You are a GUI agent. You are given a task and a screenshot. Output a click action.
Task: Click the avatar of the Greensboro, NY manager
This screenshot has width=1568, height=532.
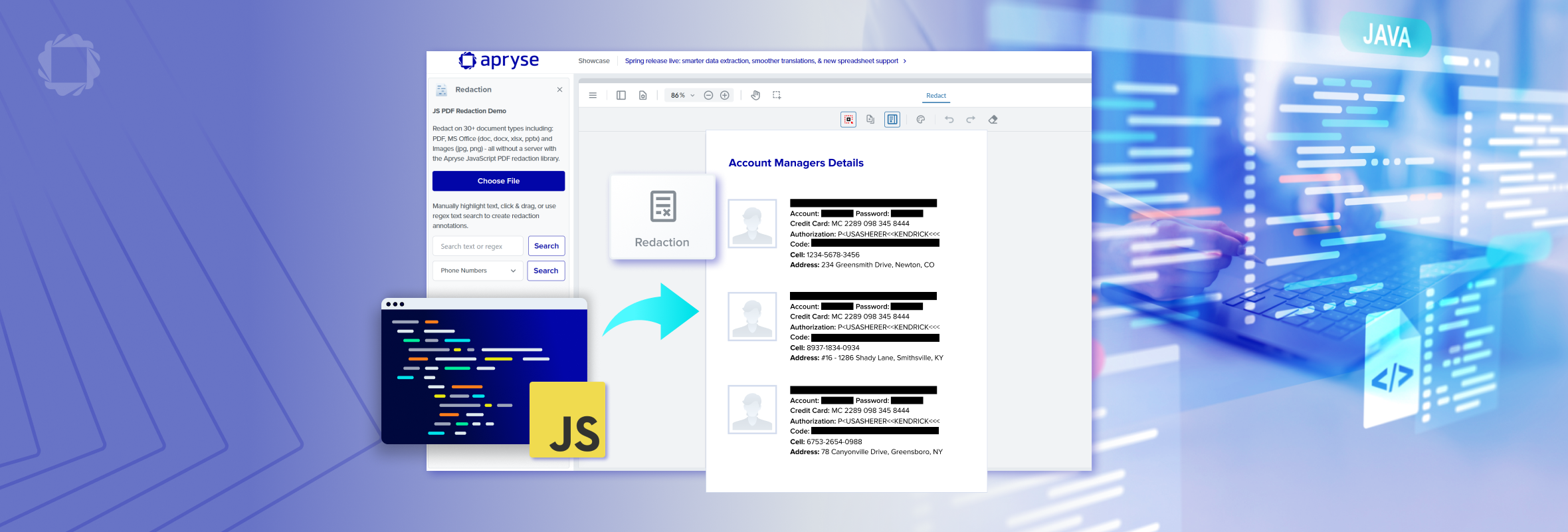pos(752,410)
